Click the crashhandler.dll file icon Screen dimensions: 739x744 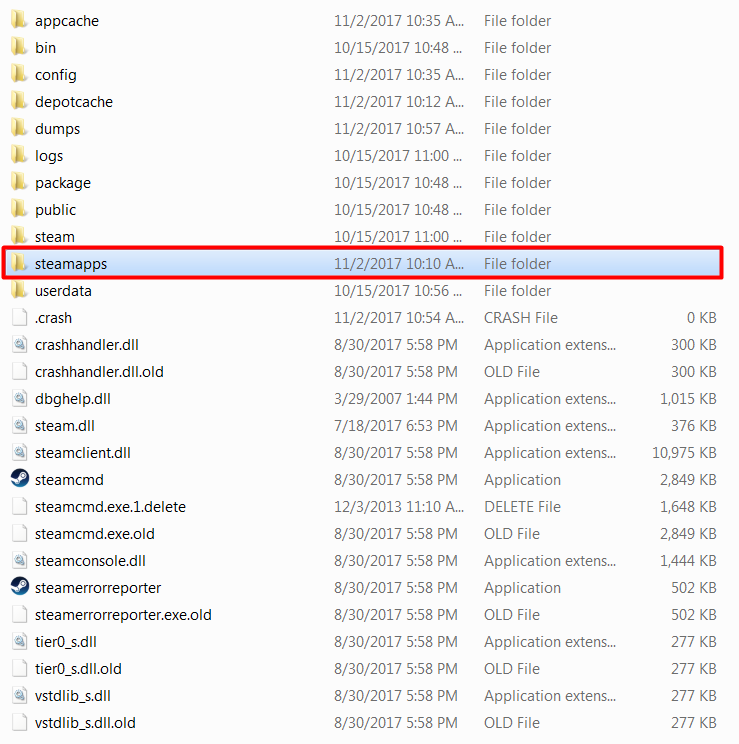19,344
